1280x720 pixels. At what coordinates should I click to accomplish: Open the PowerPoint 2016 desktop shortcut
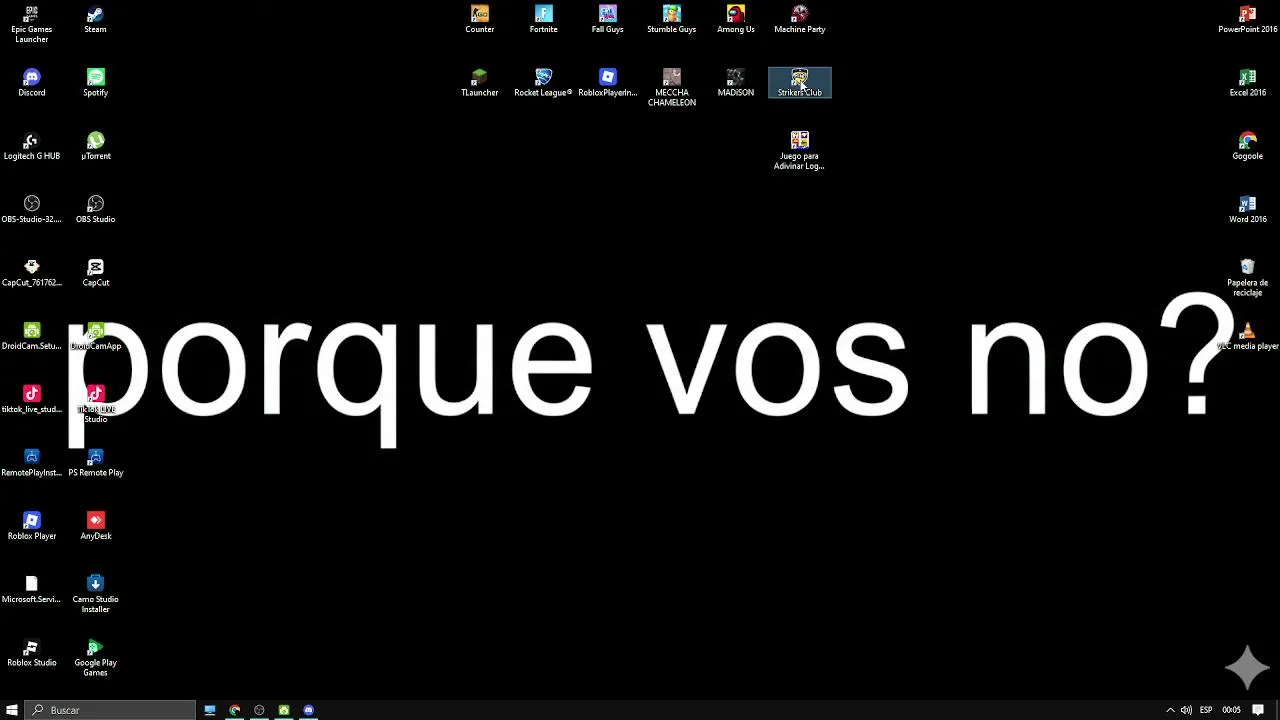click(1247, 19)
